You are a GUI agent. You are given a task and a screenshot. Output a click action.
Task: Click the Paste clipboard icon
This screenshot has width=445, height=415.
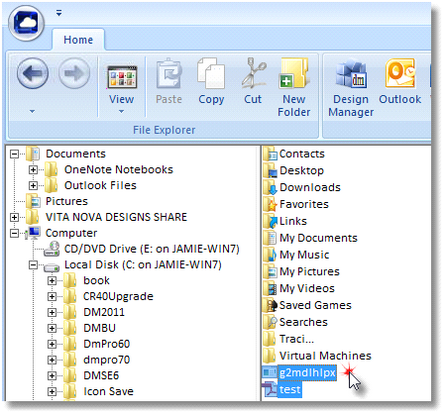click(x=169, y=82)
